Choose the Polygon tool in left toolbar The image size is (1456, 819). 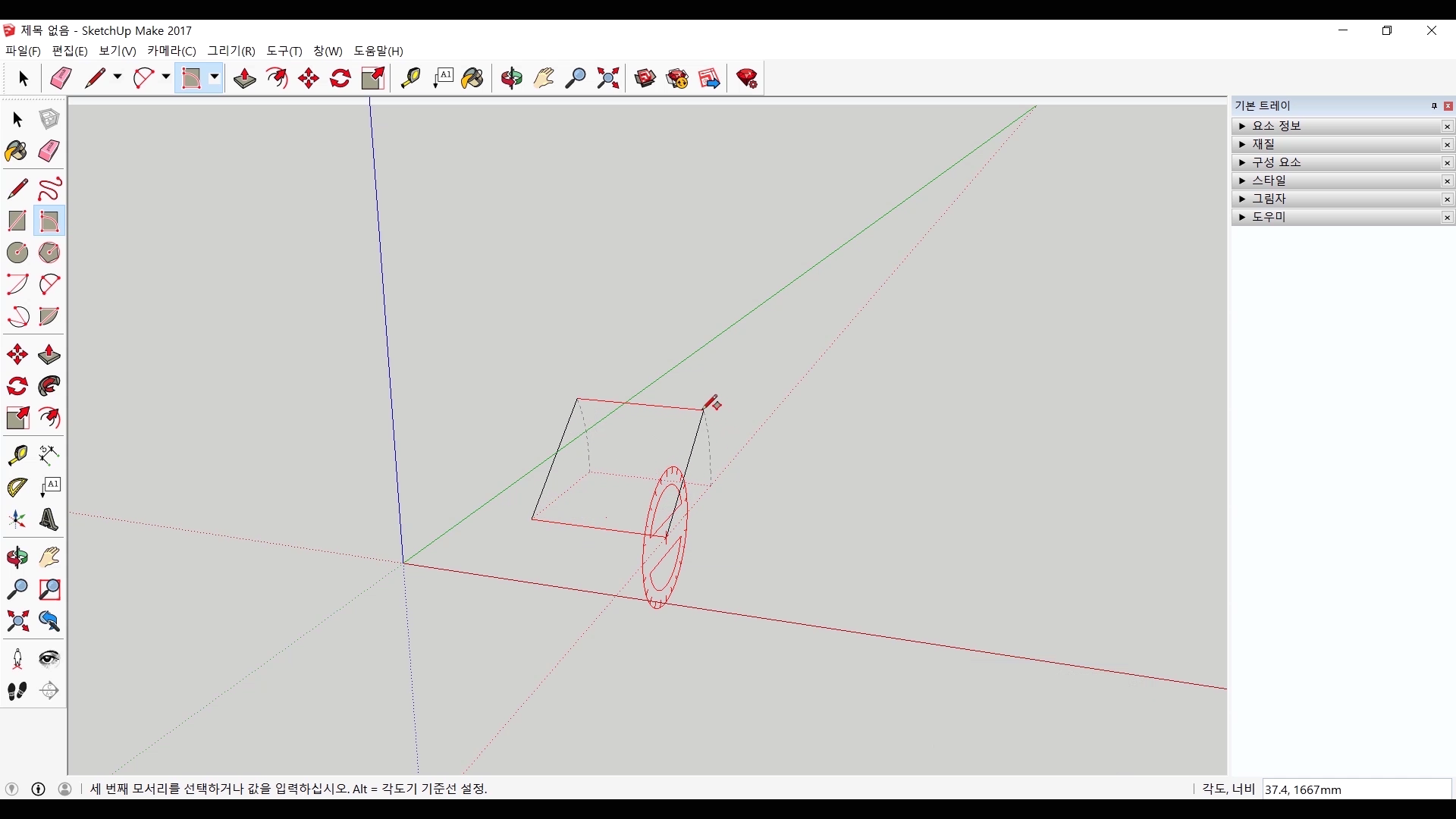click(x=49, y=253)
